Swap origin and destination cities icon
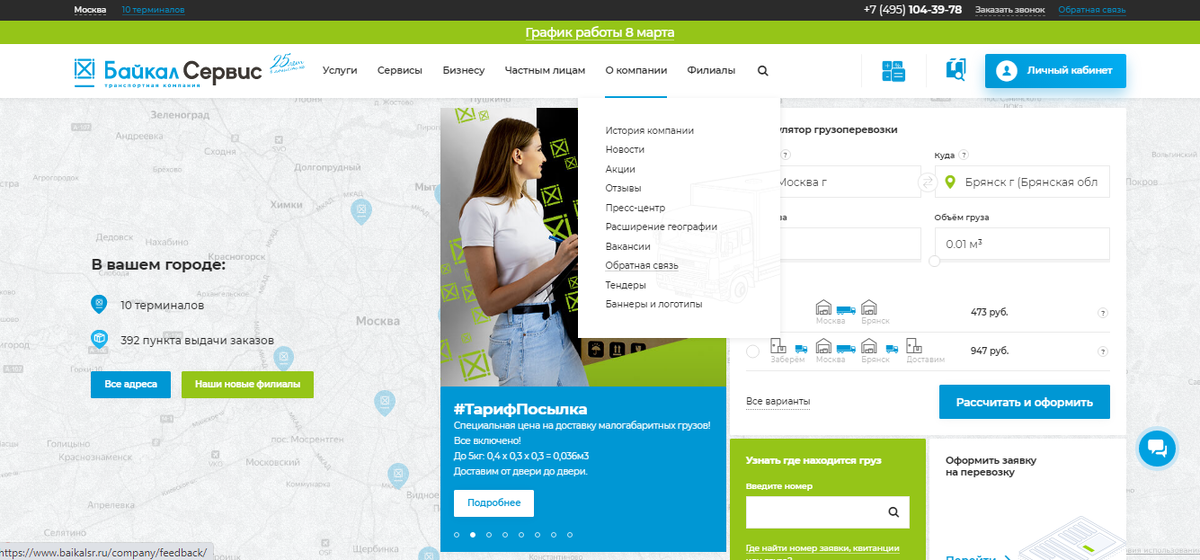This screenshot has width=1200, height=560. click(927, 182)
